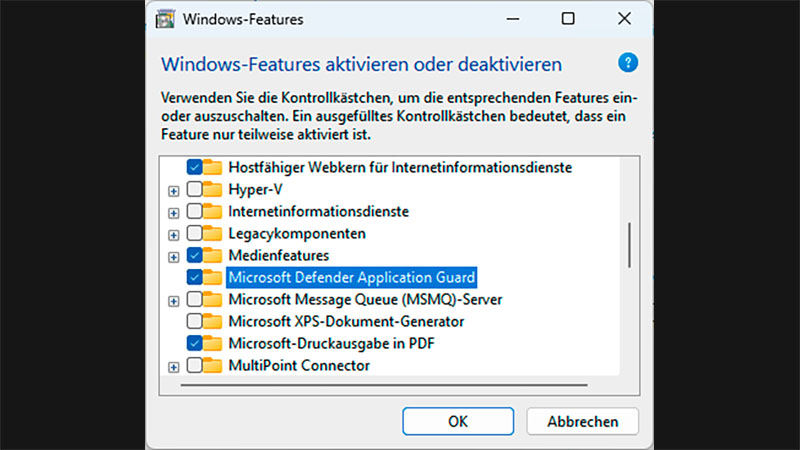Screen dimensions: 800x450
Task: Click folder icon beside Medienfeatures
Action: point(213,255)
